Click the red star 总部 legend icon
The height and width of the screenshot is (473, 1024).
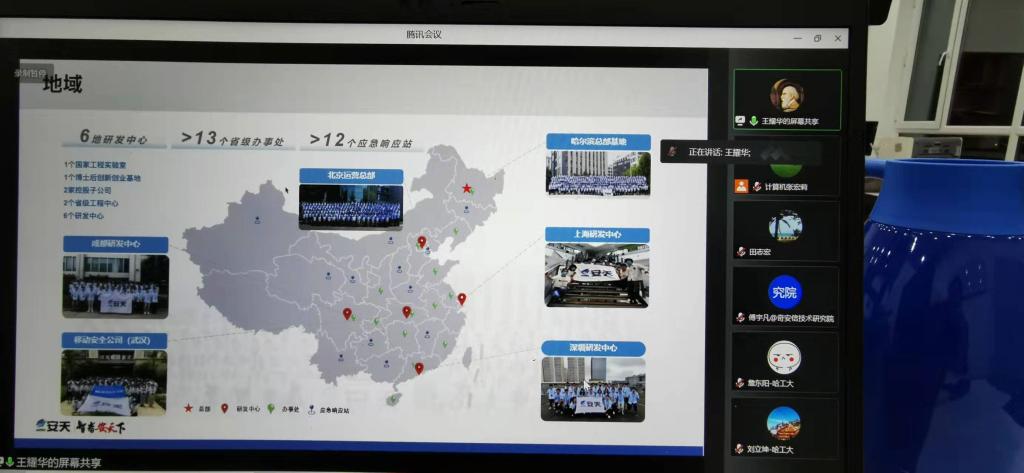[x=188, y=408]
